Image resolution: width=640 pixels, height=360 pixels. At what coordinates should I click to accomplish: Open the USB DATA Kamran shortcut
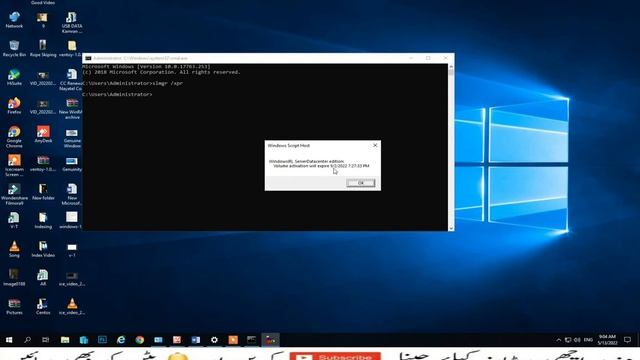click(72, 22)
